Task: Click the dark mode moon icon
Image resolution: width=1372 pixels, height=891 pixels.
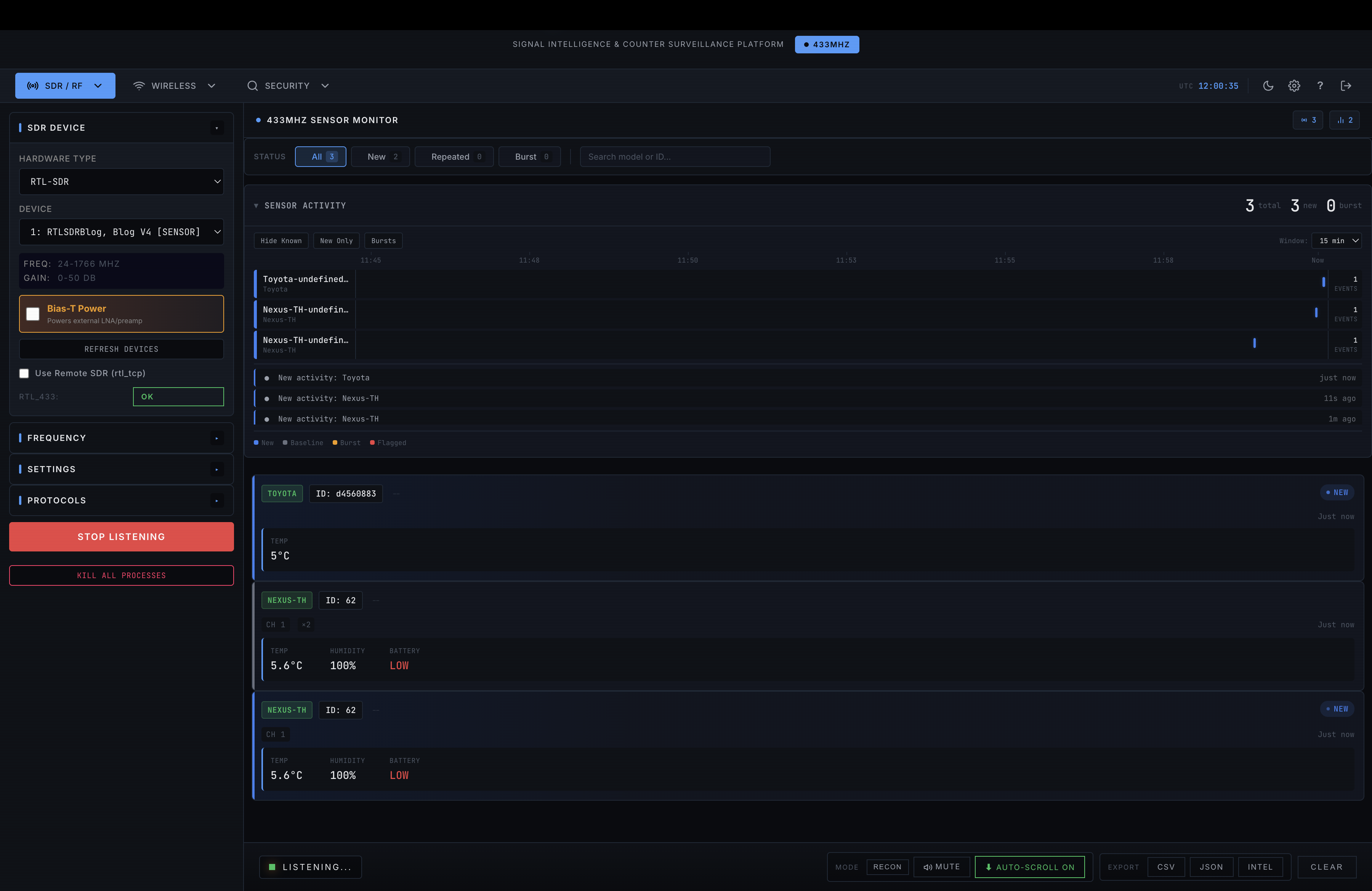Action: (1268, 86)
